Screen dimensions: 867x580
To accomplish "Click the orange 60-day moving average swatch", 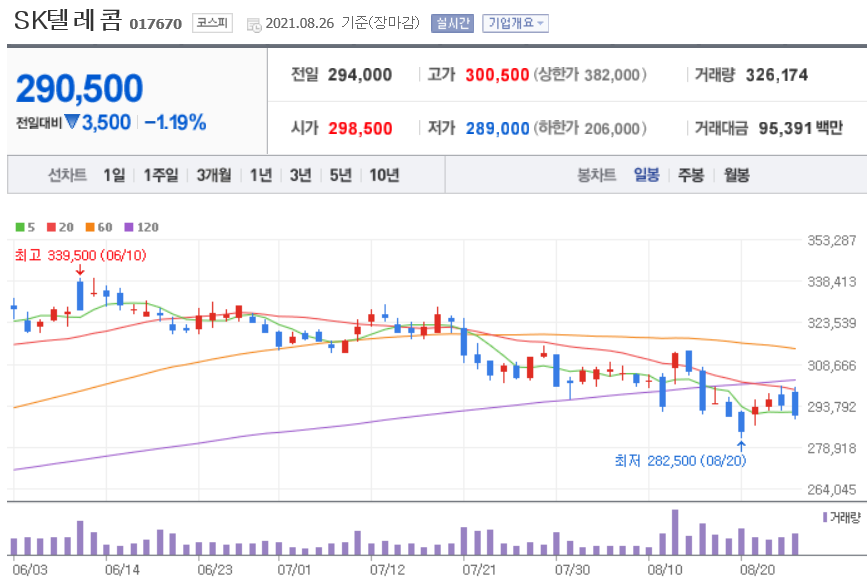I will (90, 227).
